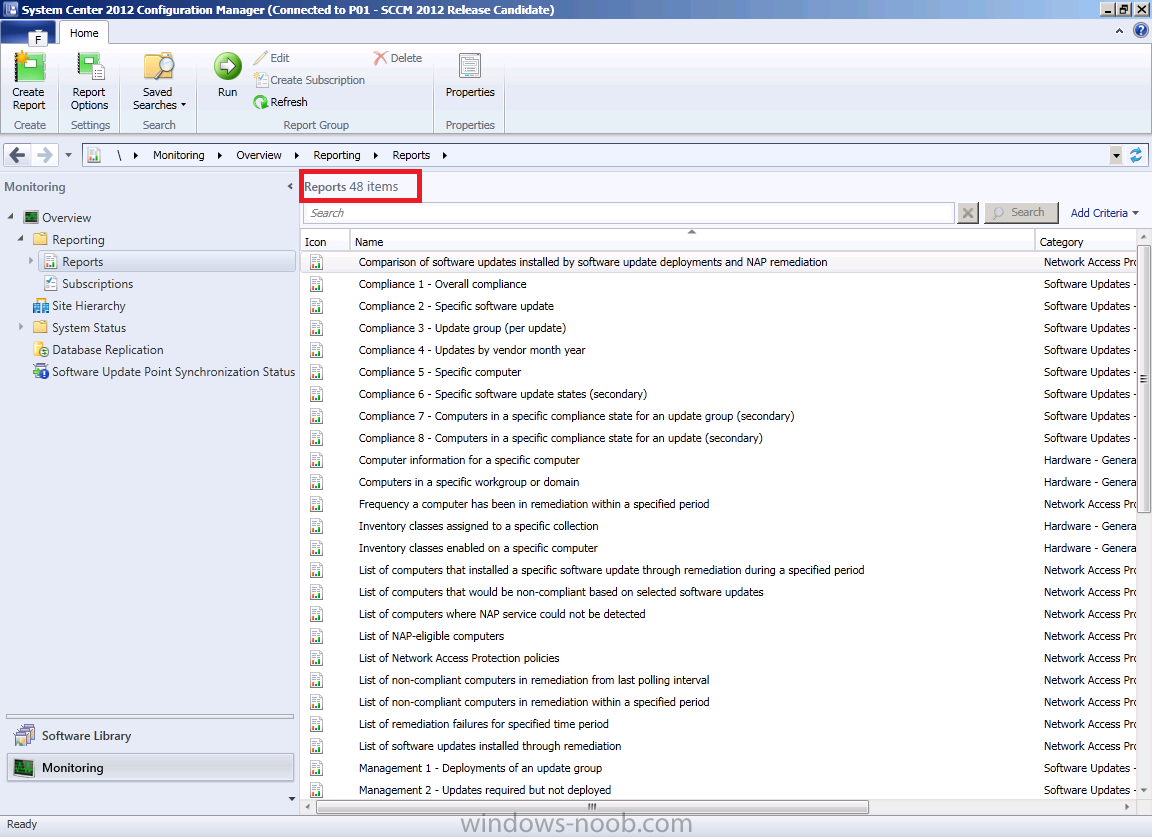Click report icon for Compliance 8 row

pyautogui.click(x=317, y=438)
